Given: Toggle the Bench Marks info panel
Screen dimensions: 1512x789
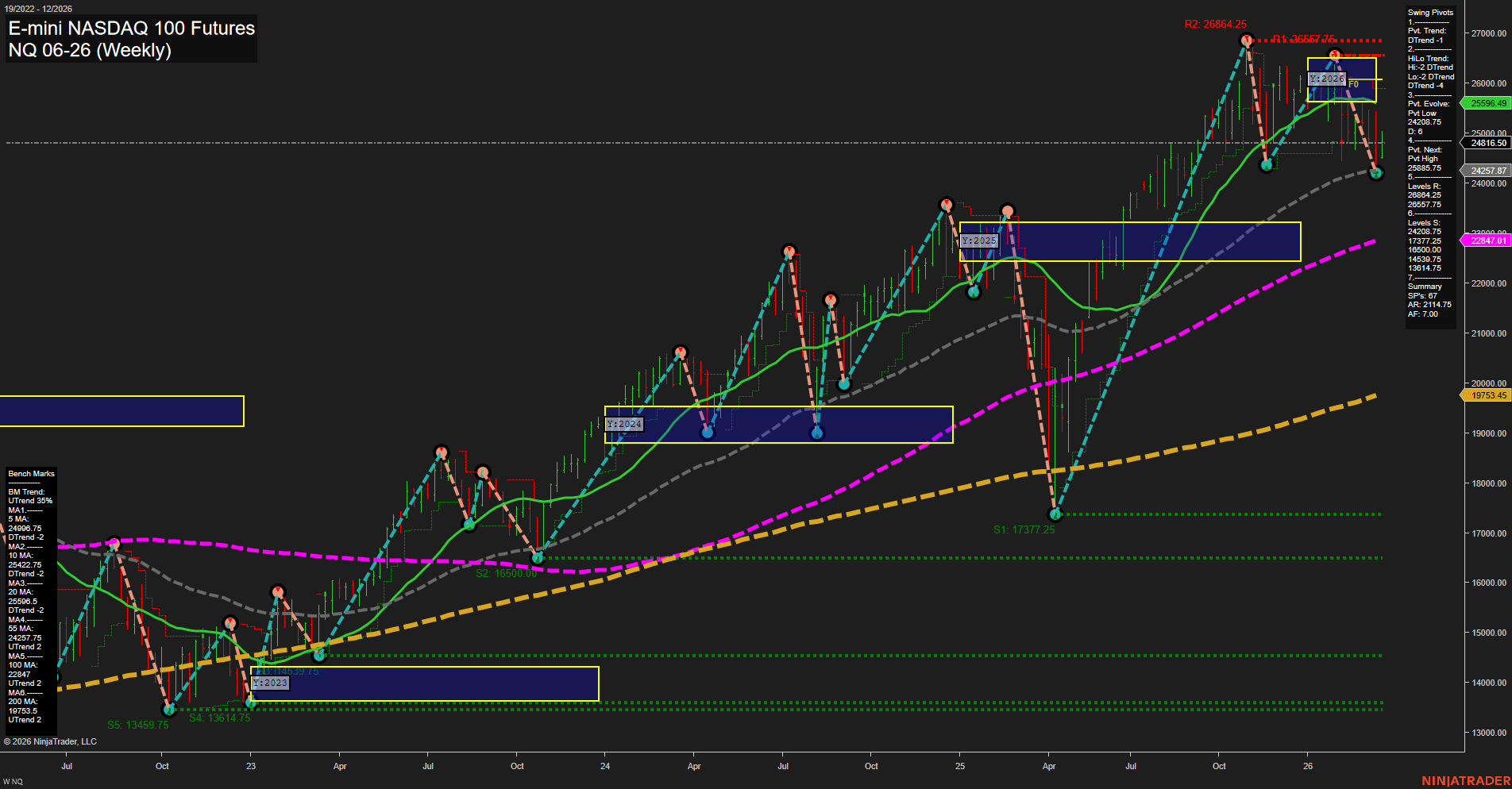Looking at the screenshot, I should (x=30, y=472).
